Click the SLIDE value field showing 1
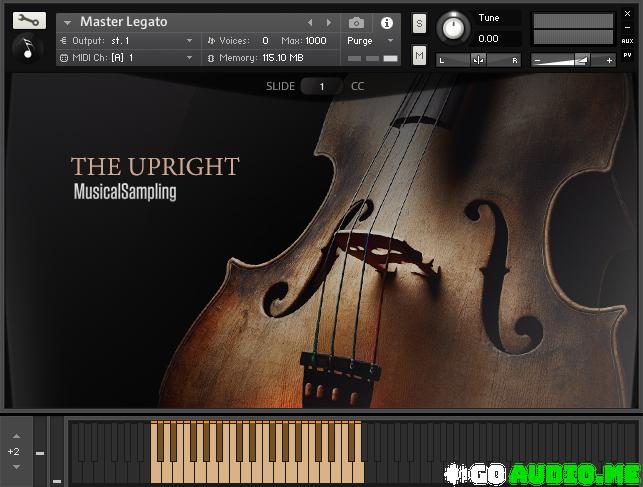The width and height of the screenshot is (643, 487). click(x=322, y=86)
